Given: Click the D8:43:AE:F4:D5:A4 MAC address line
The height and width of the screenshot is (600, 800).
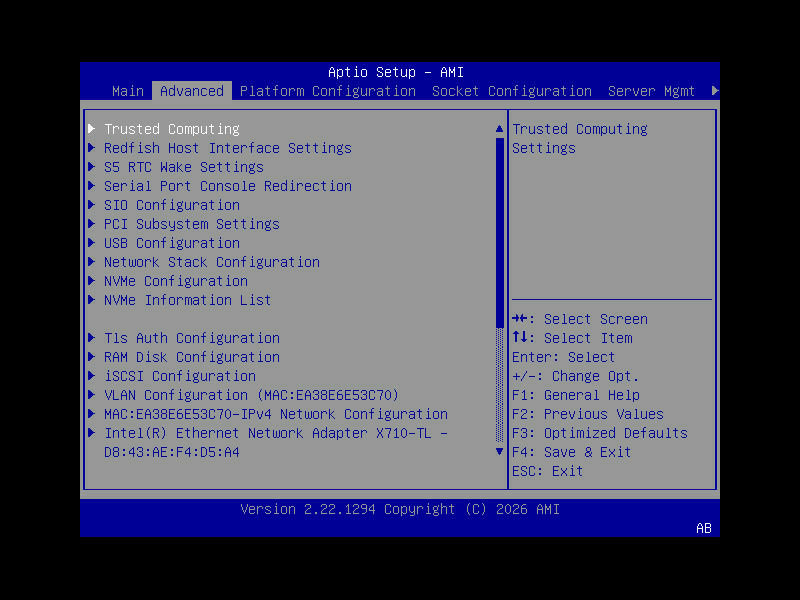Looking at the screenshot, I should (x=172, y=452).
